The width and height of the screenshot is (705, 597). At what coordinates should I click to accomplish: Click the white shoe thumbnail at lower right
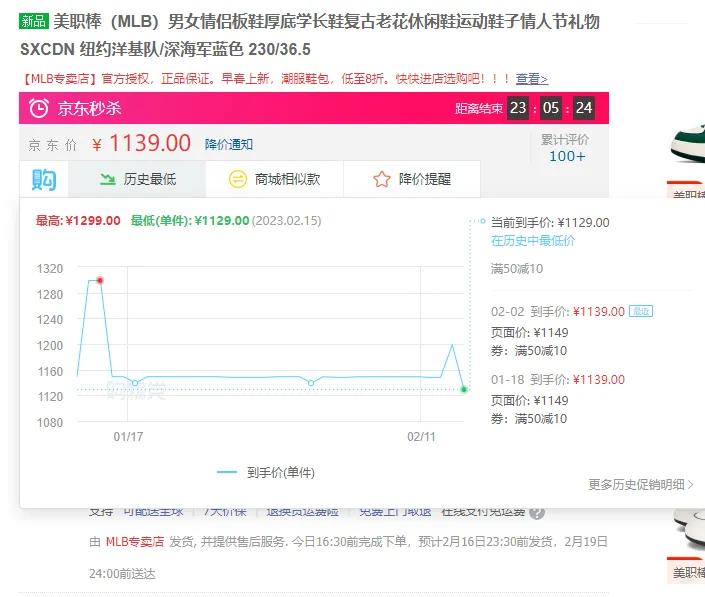[689, 530]
